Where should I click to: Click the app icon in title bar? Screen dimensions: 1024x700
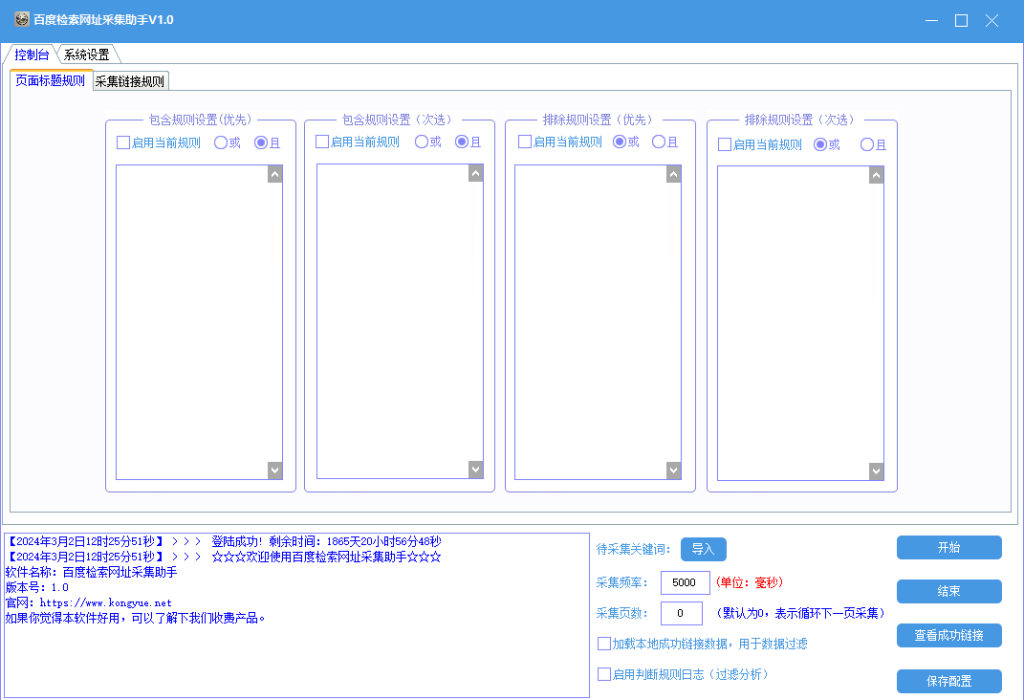point(22,20)
